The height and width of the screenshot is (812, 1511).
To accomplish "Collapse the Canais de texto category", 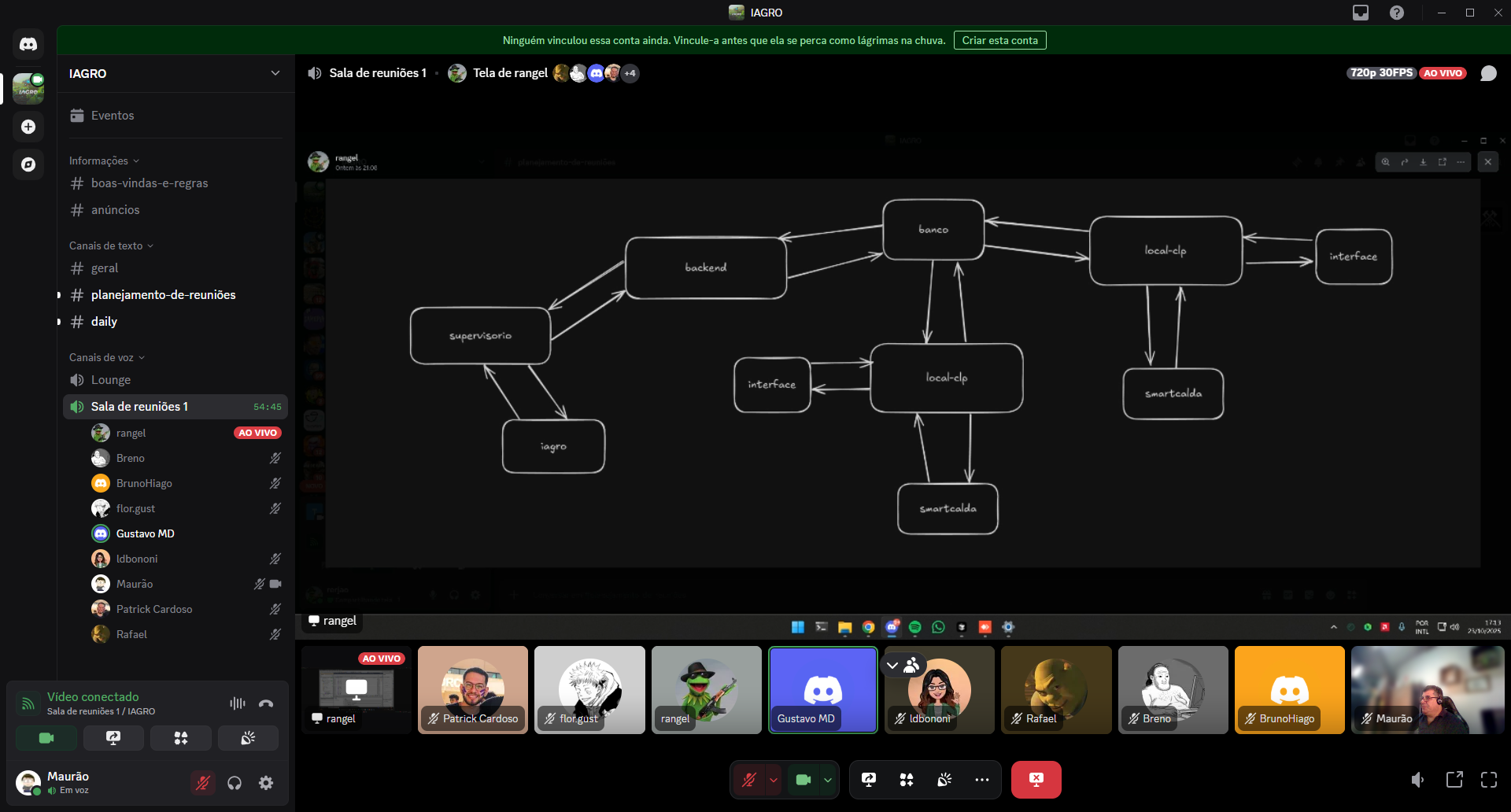I will [111, 245].
